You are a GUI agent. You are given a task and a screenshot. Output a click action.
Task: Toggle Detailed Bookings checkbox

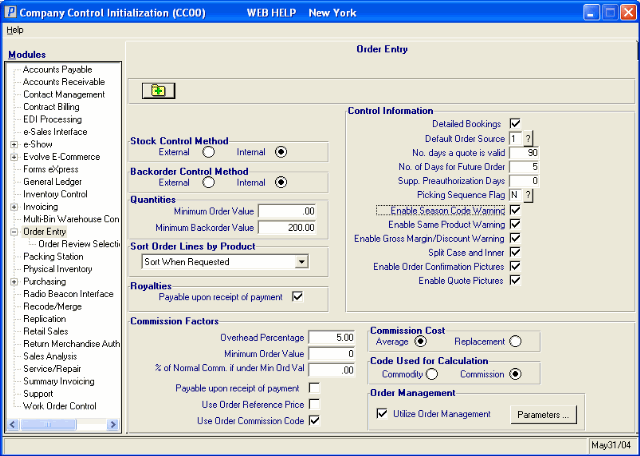tap(515, 123)
